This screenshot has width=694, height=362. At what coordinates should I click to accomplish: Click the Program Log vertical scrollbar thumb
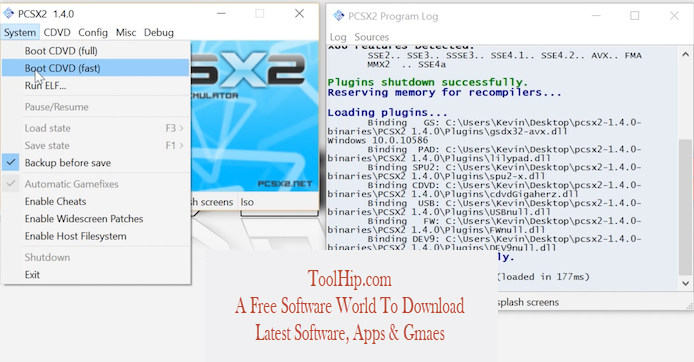click(686, 207)
